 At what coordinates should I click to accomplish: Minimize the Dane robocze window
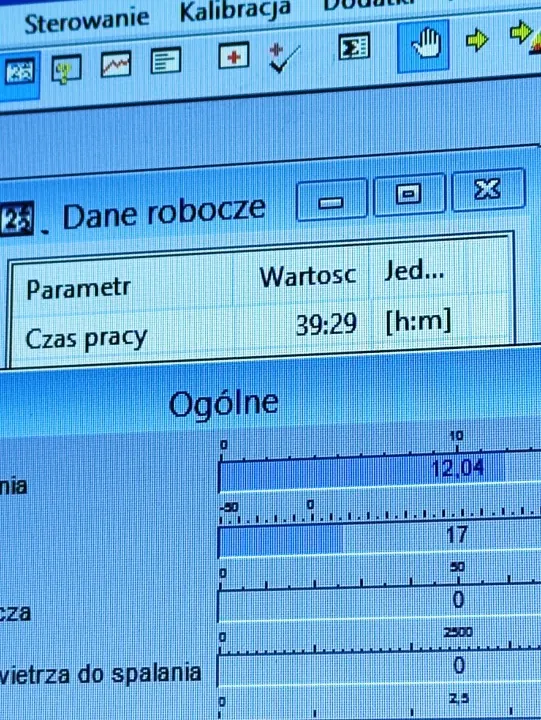[x=332, y=200]
